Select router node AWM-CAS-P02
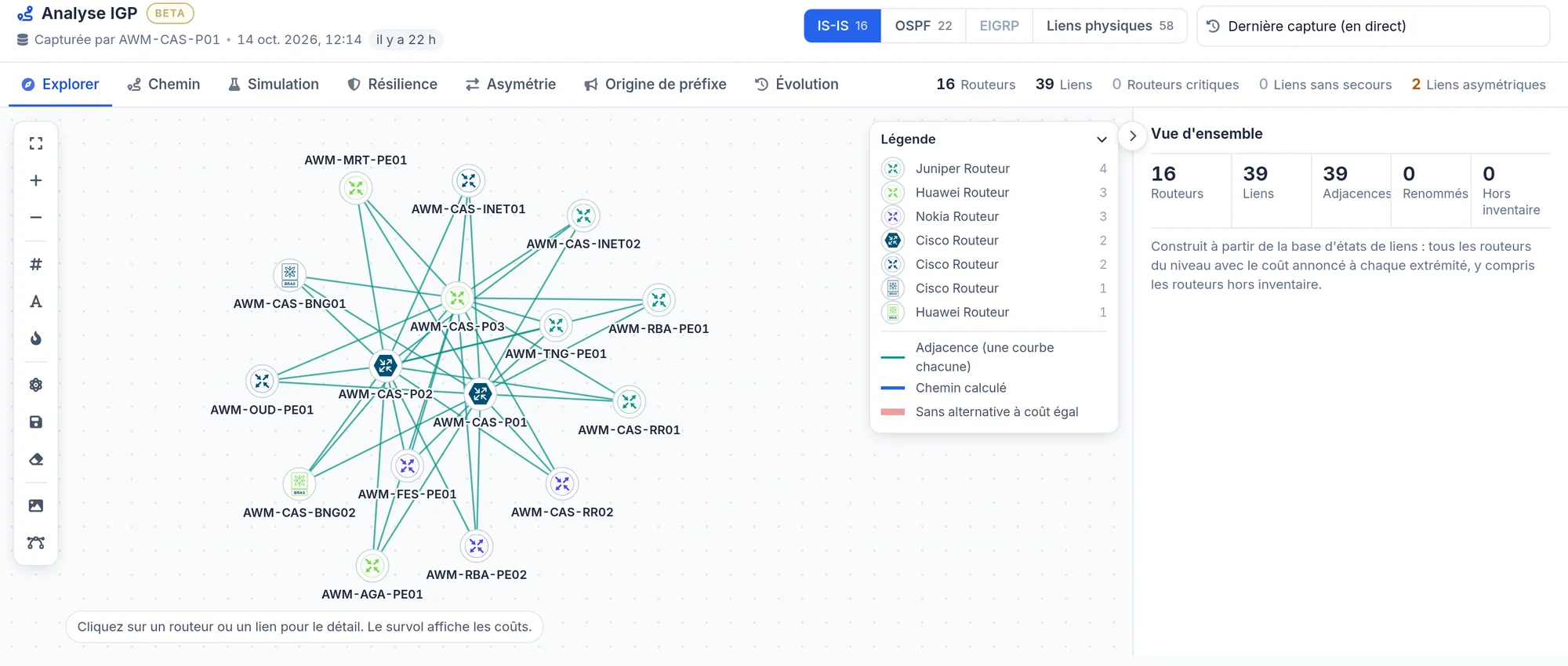The image size is (1568, 666). coord(385,365)
